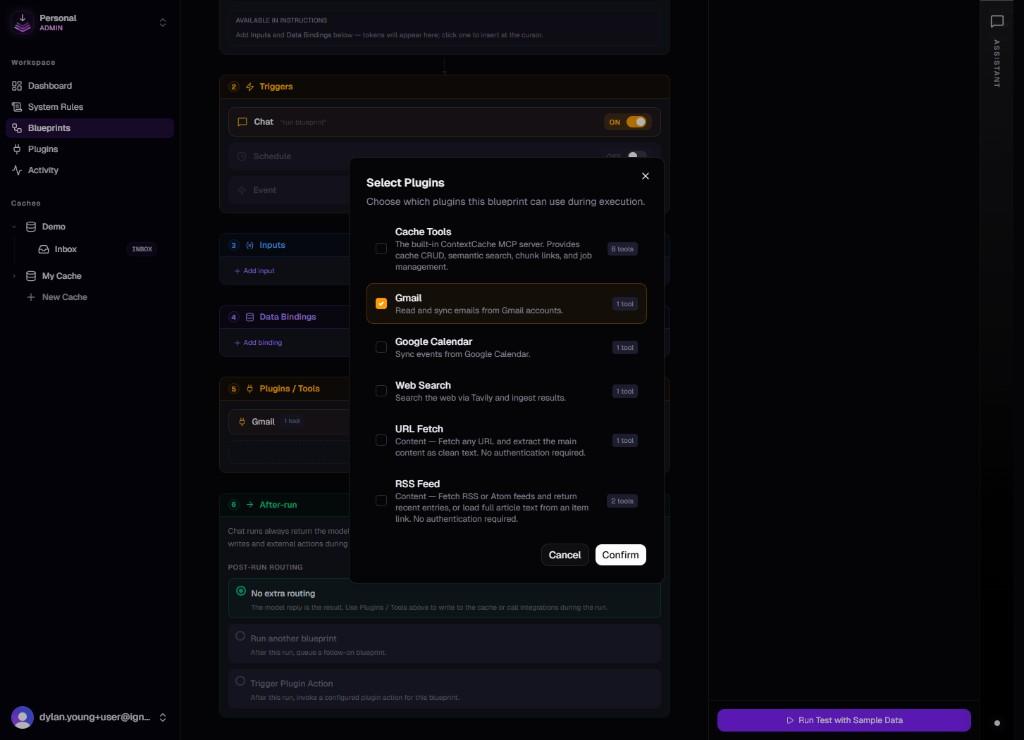
Task: Go to Blueprints in the sidebar
Action: [49, 128]
